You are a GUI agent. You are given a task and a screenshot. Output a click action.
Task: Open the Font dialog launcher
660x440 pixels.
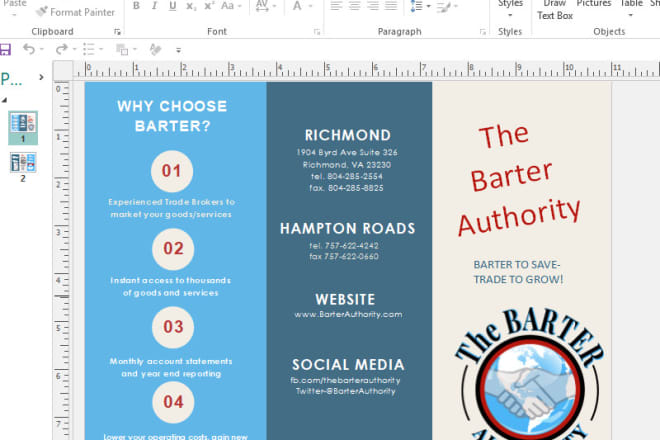(x=317, y=32)
